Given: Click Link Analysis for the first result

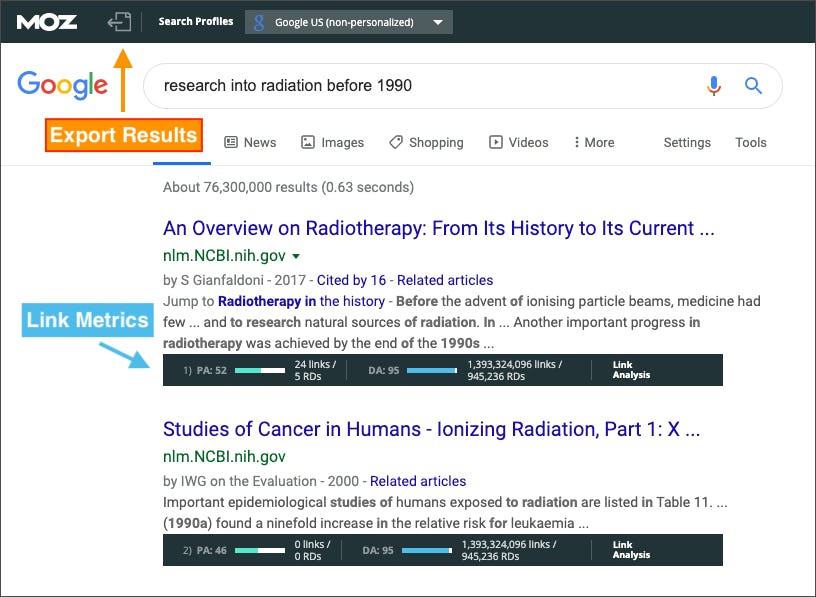Looking at the screenshot, I should click(631, 370).
